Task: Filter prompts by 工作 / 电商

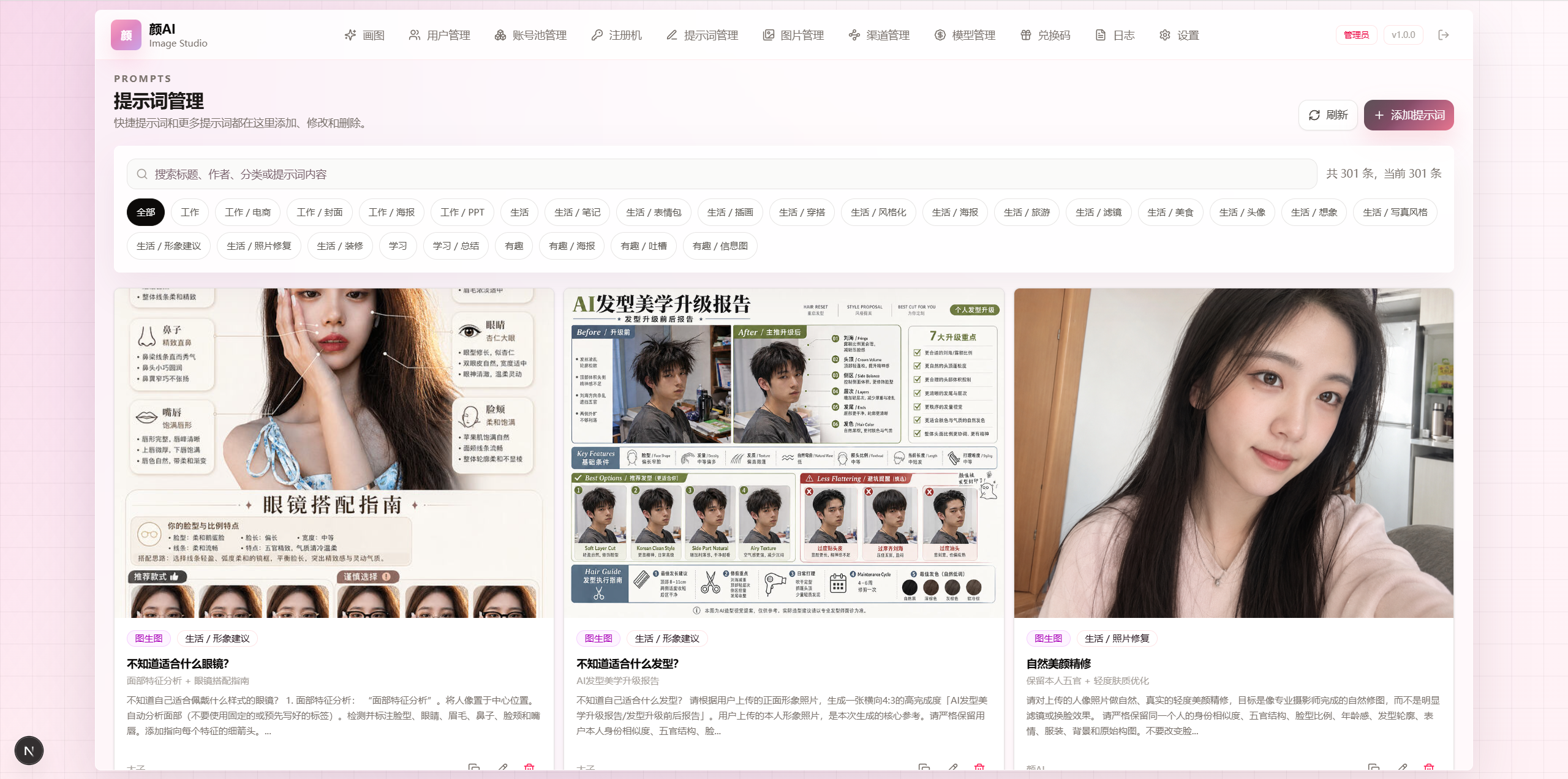Action: 247,213
